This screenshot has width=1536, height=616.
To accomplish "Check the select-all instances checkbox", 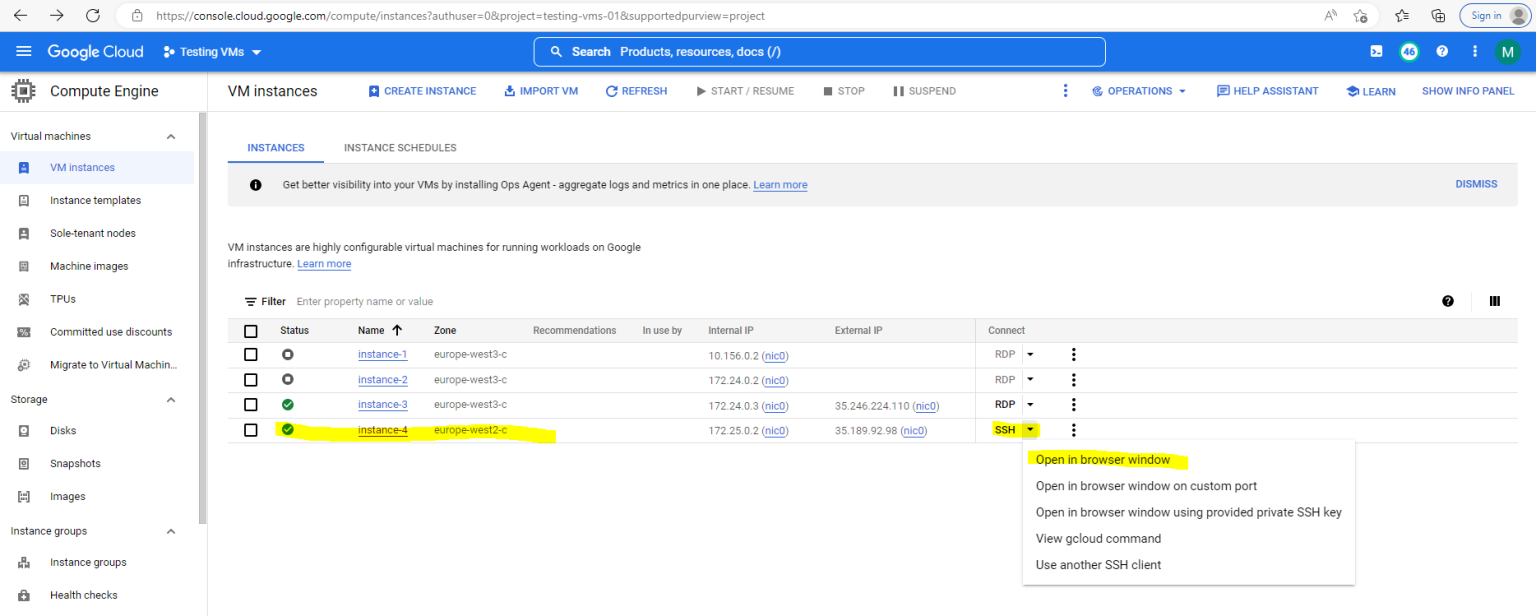I will 252,330.
